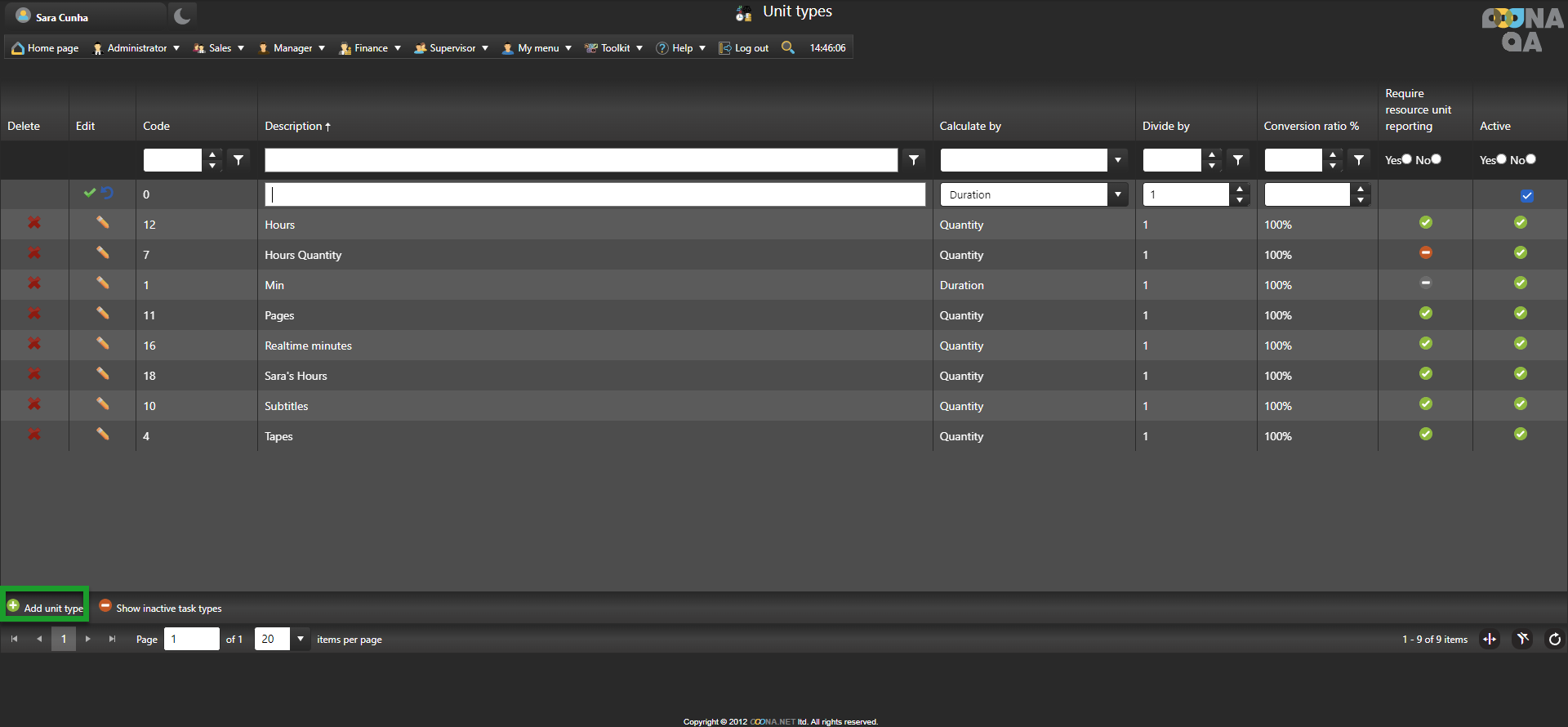Cancel new row with blue undo icon
This screenshot has height=727, width=1568.
[108, 193]
